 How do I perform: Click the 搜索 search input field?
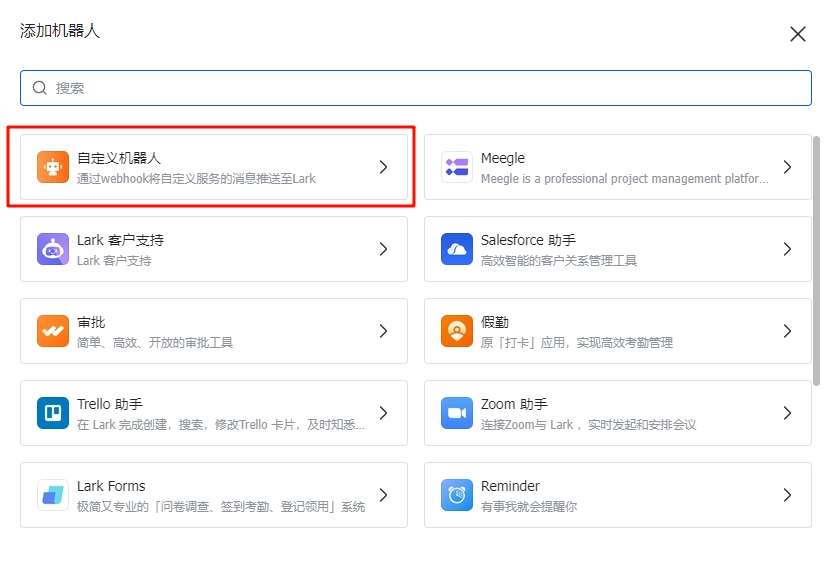click(x=420, y=88)
